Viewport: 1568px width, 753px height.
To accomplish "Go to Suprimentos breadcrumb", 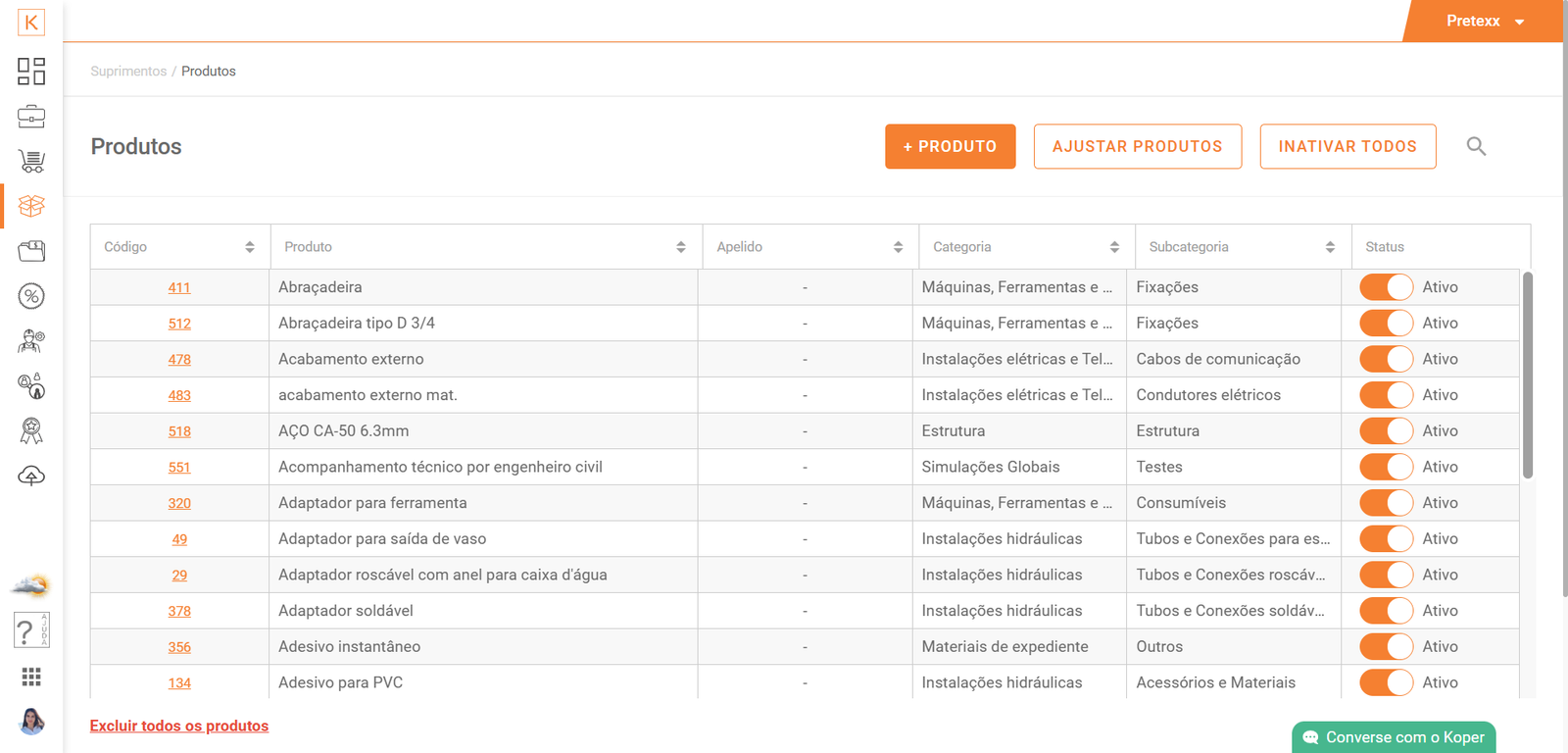I will pyautogui.click(x=128, y=72).
